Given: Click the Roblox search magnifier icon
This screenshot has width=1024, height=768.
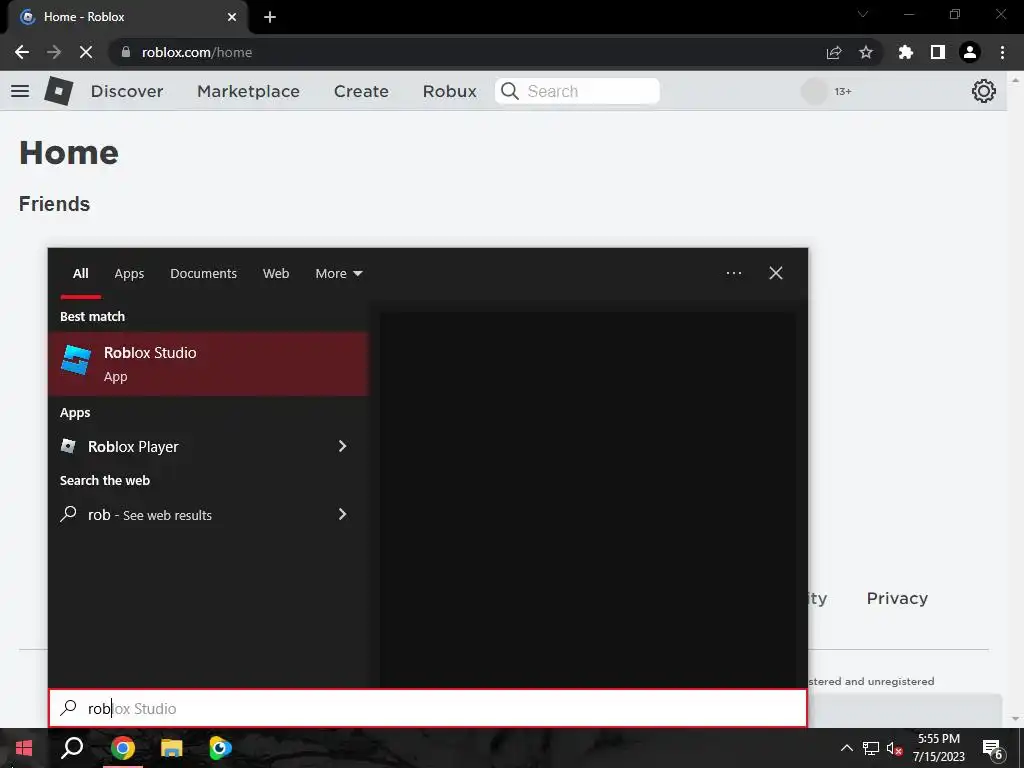Looking at the screenshot, I should [x=509, y=91].
